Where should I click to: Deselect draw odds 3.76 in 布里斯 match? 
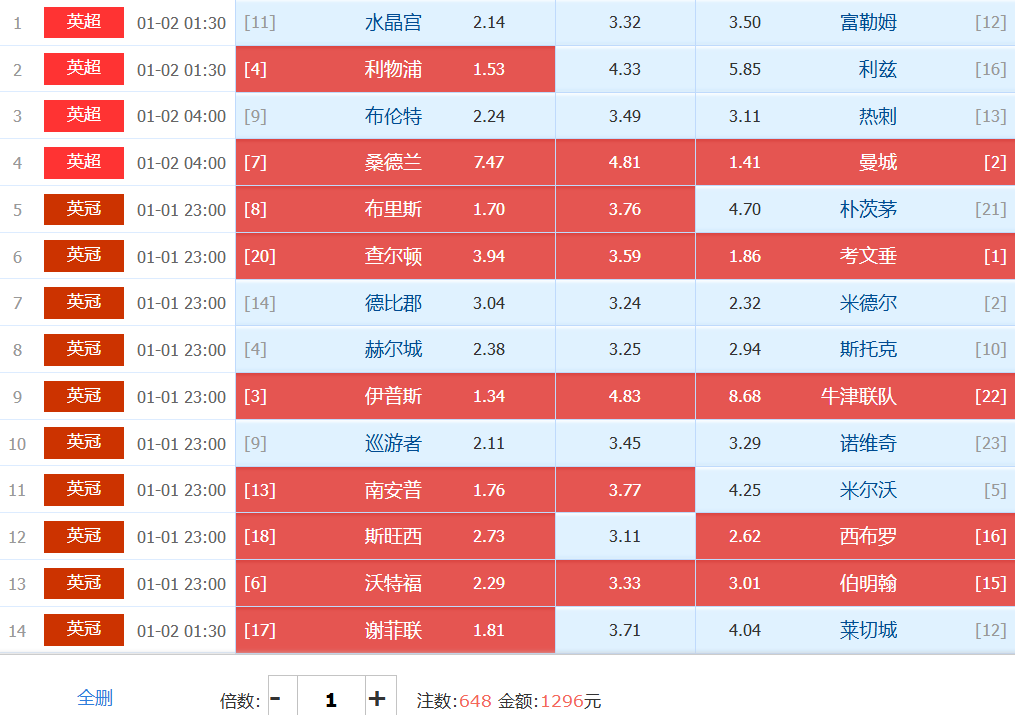pyautogui.click(x=625, y=209)
